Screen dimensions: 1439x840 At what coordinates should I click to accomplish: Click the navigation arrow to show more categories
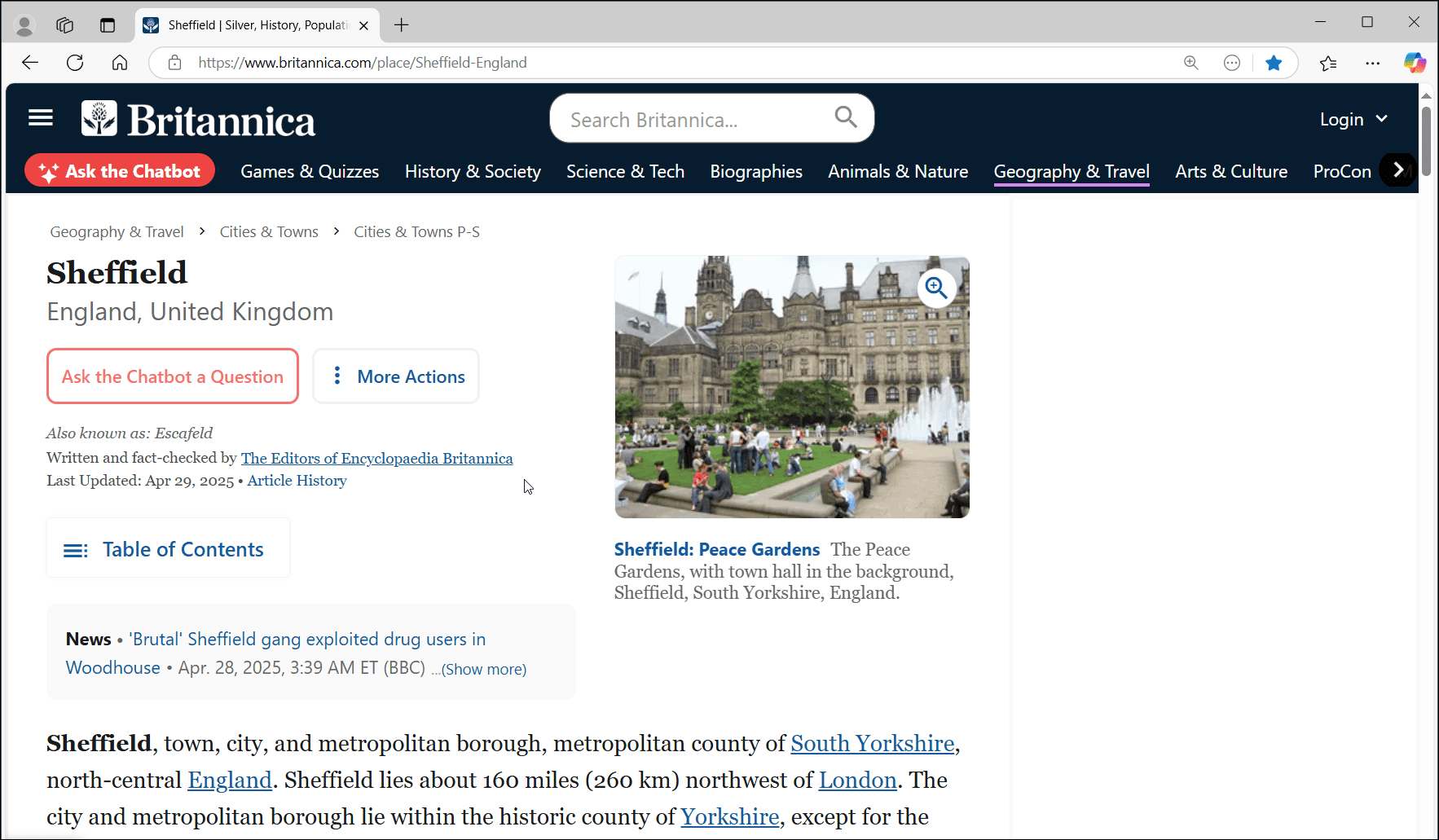1398,170
